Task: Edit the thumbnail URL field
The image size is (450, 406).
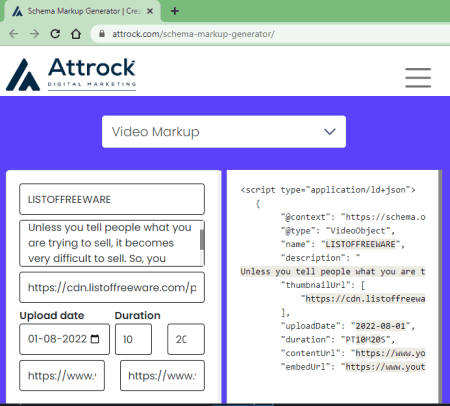Action: click(112, 287)
